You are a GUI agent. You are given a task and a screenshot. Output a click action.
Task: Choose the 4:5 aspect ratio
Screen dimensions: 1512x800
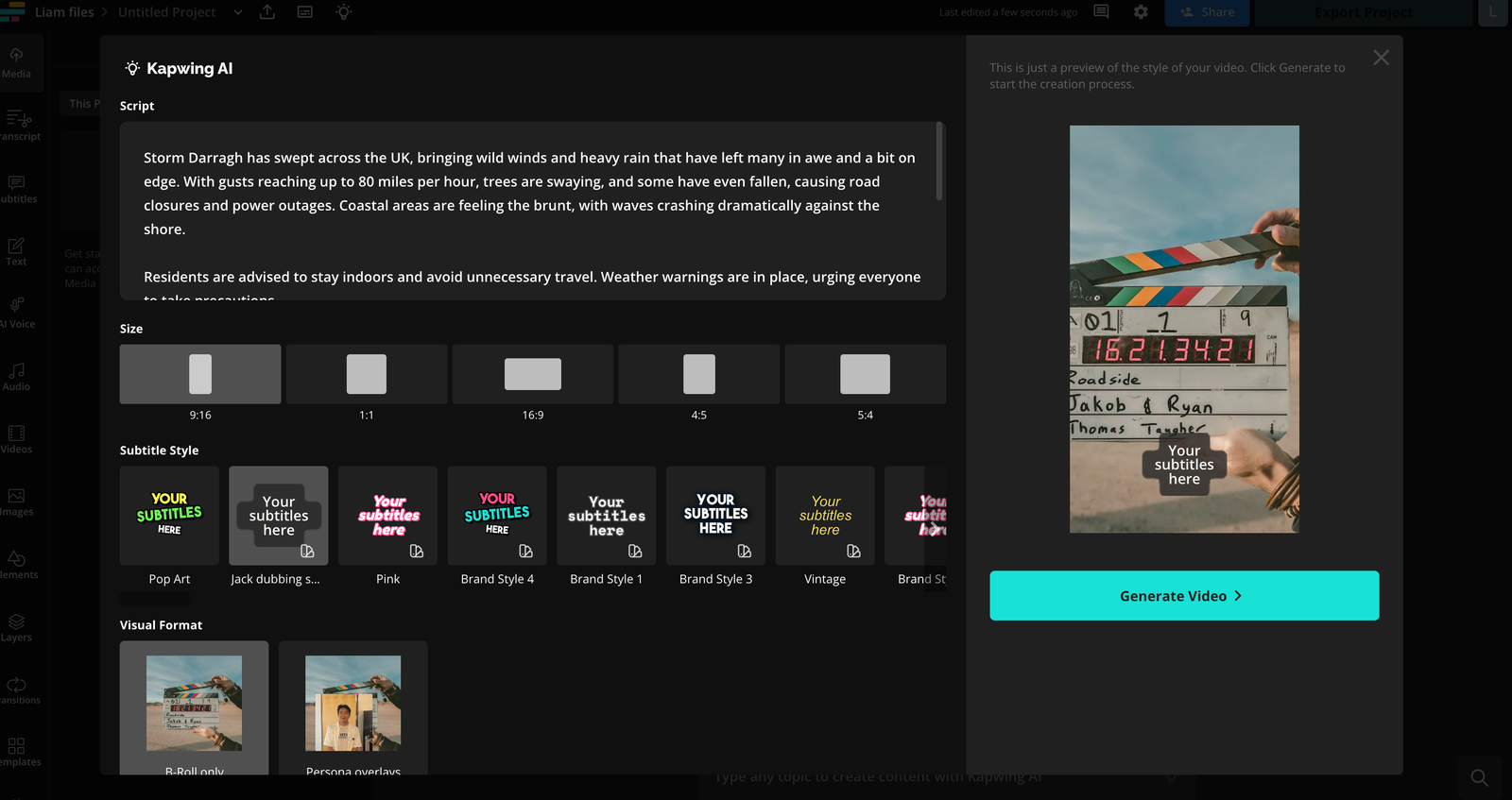click(699, 374)
